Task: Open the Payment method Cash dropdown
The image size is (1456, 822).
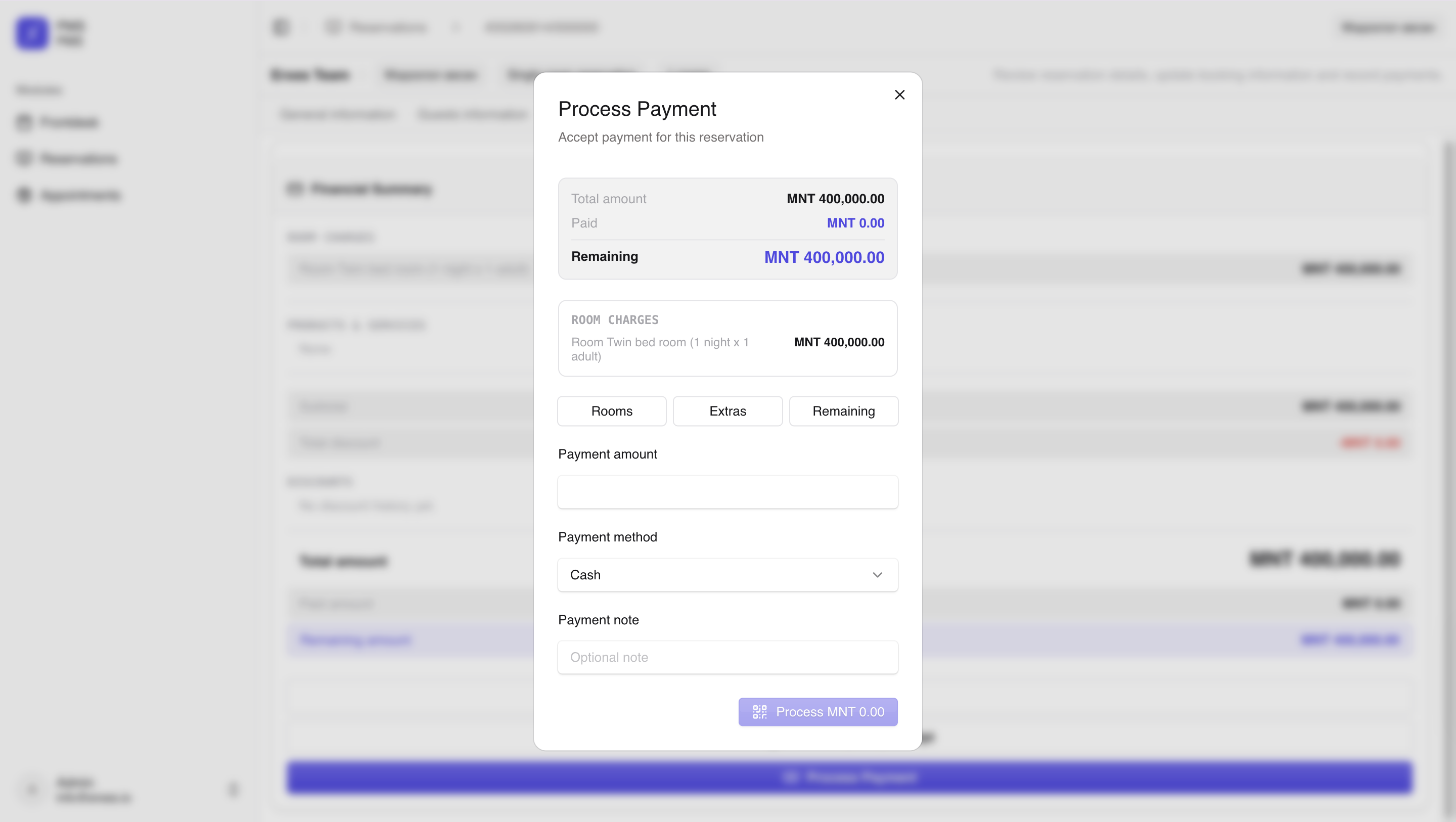Action: point(727,575)
